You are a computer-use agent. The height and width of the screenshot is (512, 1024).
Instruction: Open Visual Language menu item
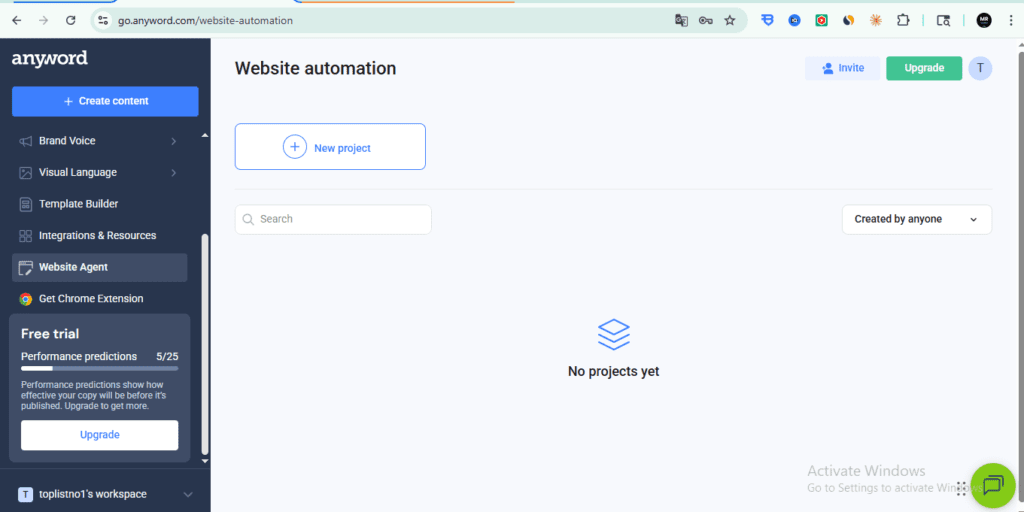pos(98,172)
